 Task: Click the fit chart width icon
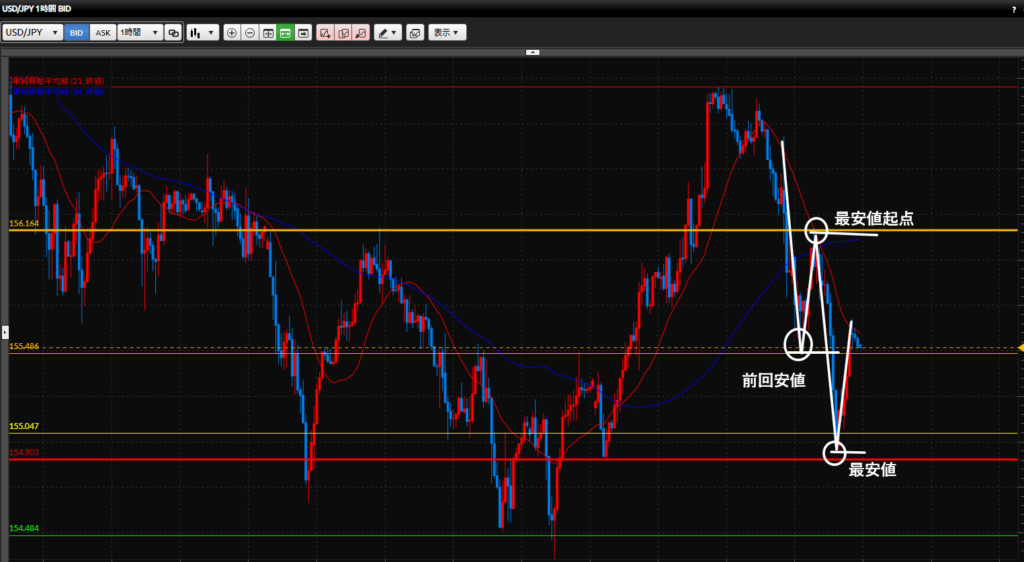[268, 33]
